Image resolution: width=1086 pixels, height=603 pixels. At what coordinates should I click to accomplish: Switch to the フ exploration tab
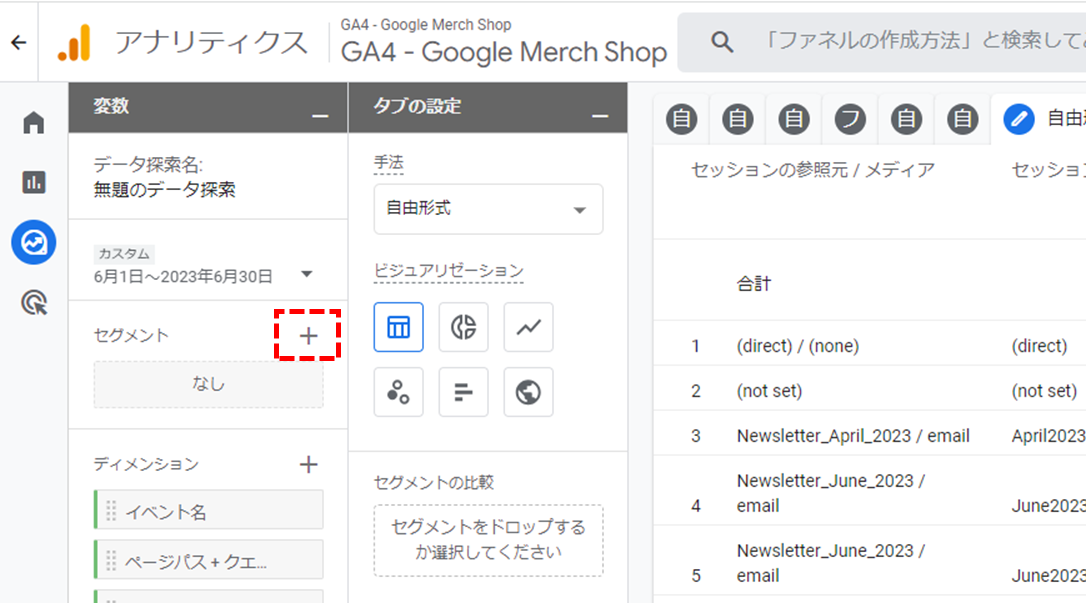pos(850,119)
